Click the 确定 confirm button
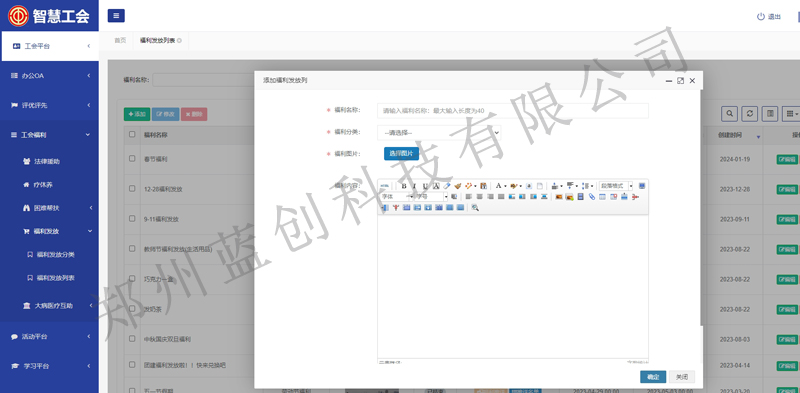 tap(653, 377)
